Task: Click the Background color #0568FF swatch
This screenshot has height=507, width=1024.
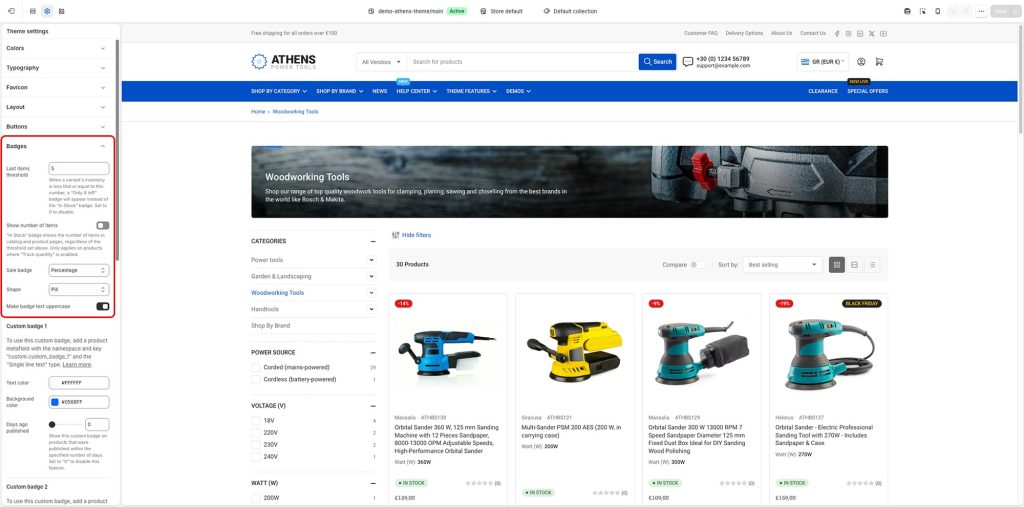Action: click(55, 402)
